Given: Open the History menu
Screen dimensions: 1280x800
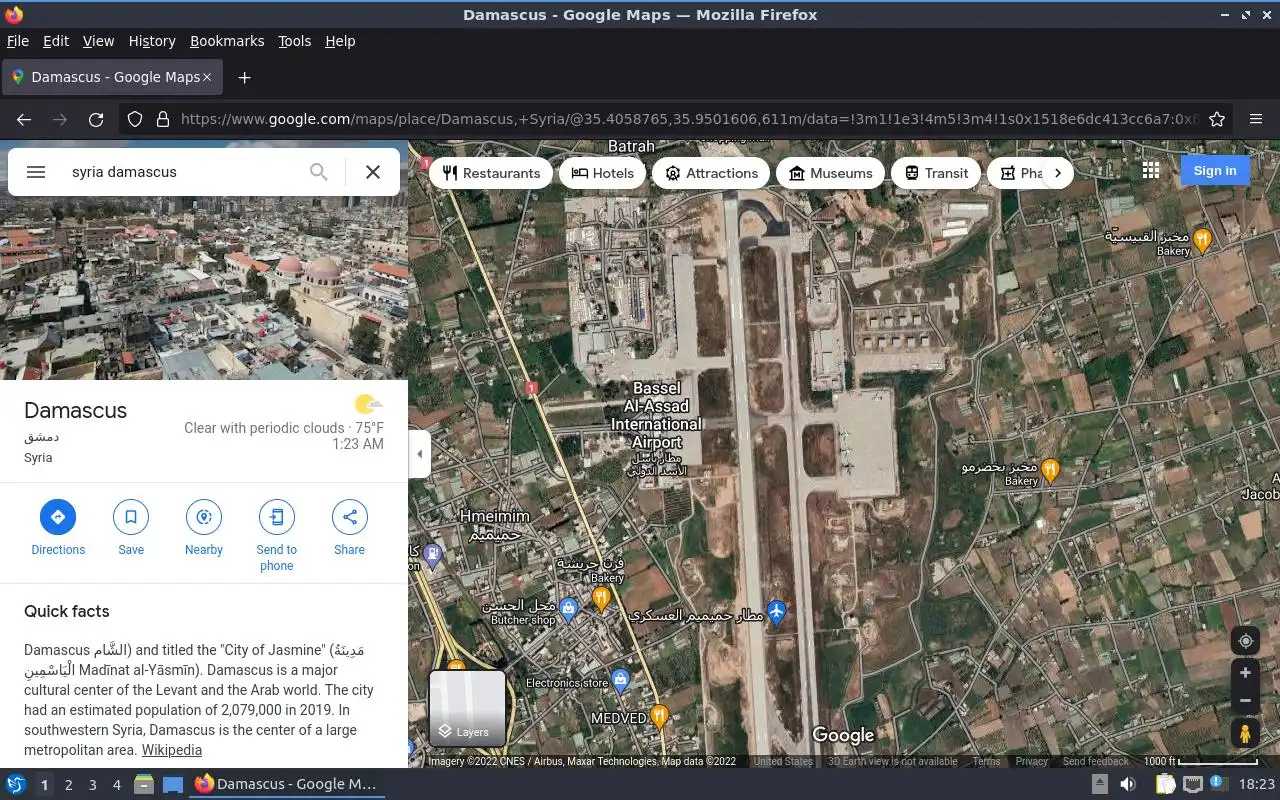Looking at the screenshot, I should pos(152,41).
